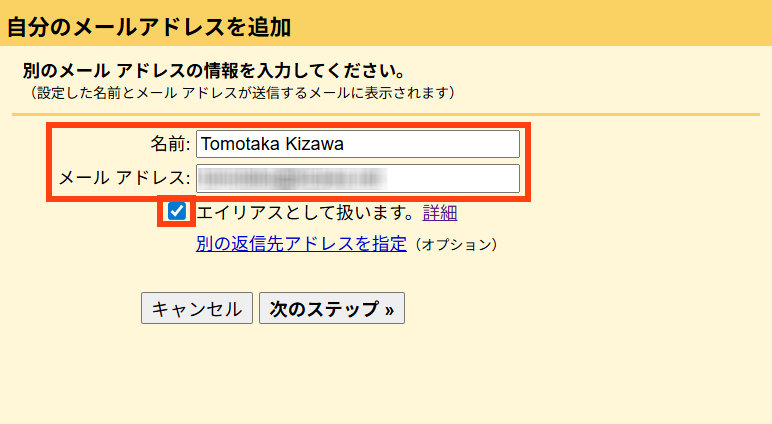Click the (オプション) text beside the reply link
772x424 pixels.
pos(455,244)
